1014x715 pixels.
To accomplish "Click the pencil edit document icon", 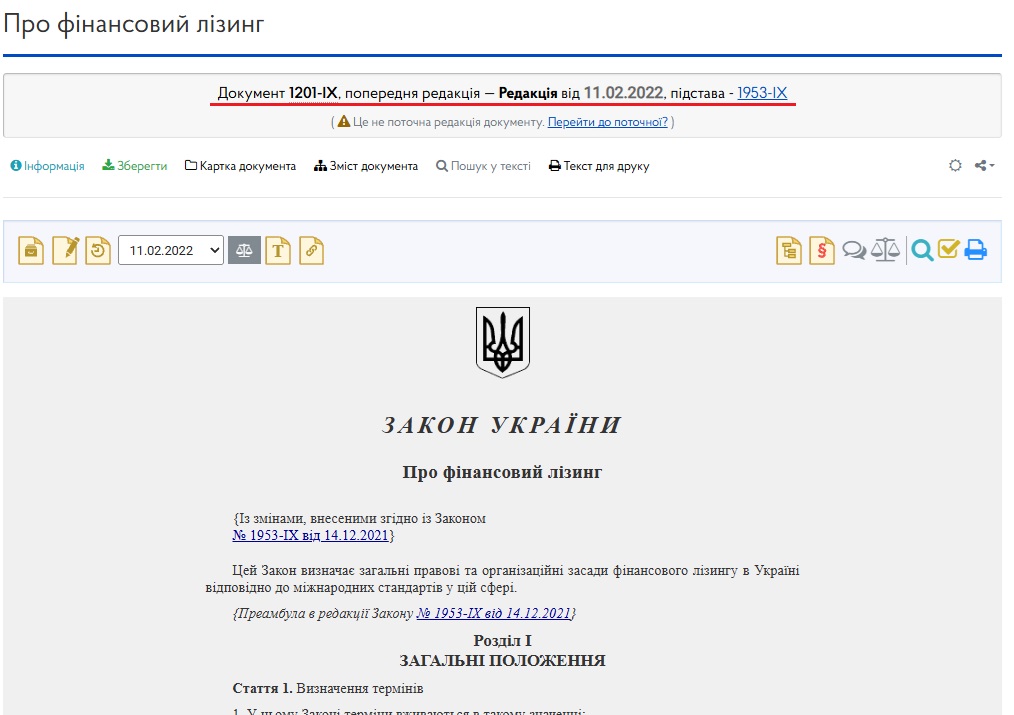I will (65, 251).
